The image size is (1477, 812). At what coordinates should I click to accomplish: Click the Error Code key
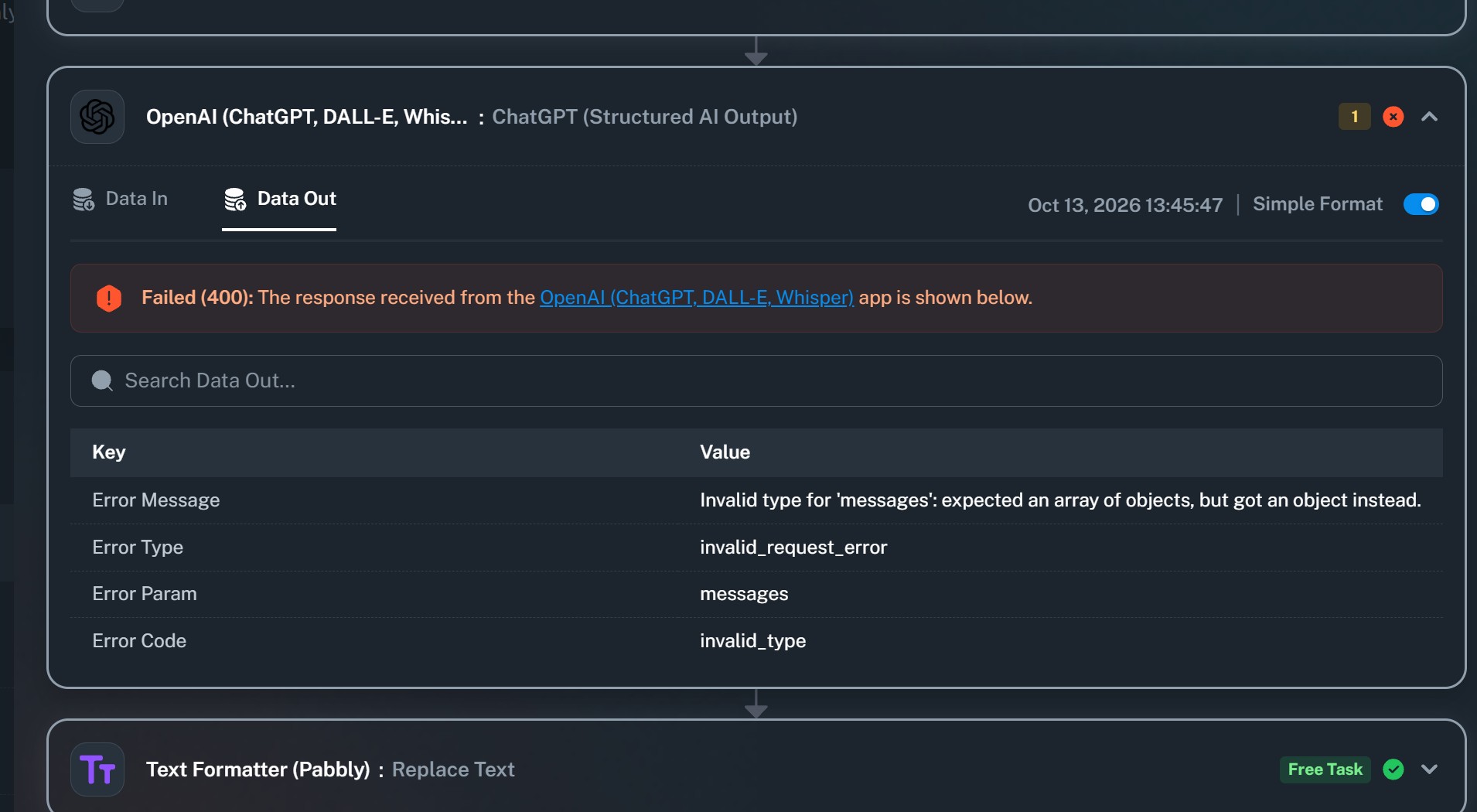(139, 641)
